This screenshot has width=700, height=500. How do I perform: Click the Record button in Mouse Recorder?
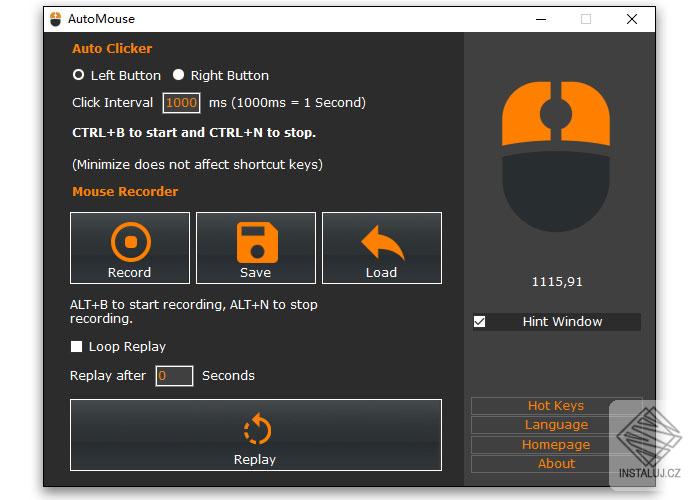coord(130,248)
